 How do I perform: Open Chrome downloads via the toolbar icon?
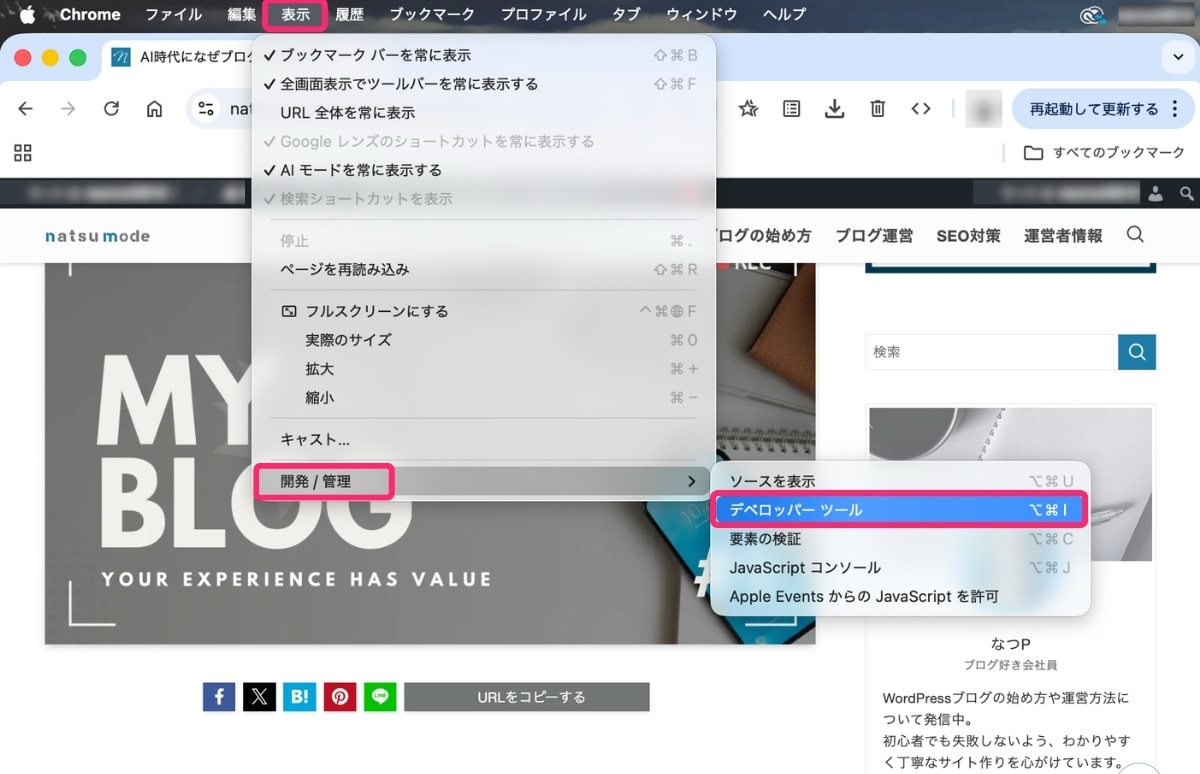(834, 108)
